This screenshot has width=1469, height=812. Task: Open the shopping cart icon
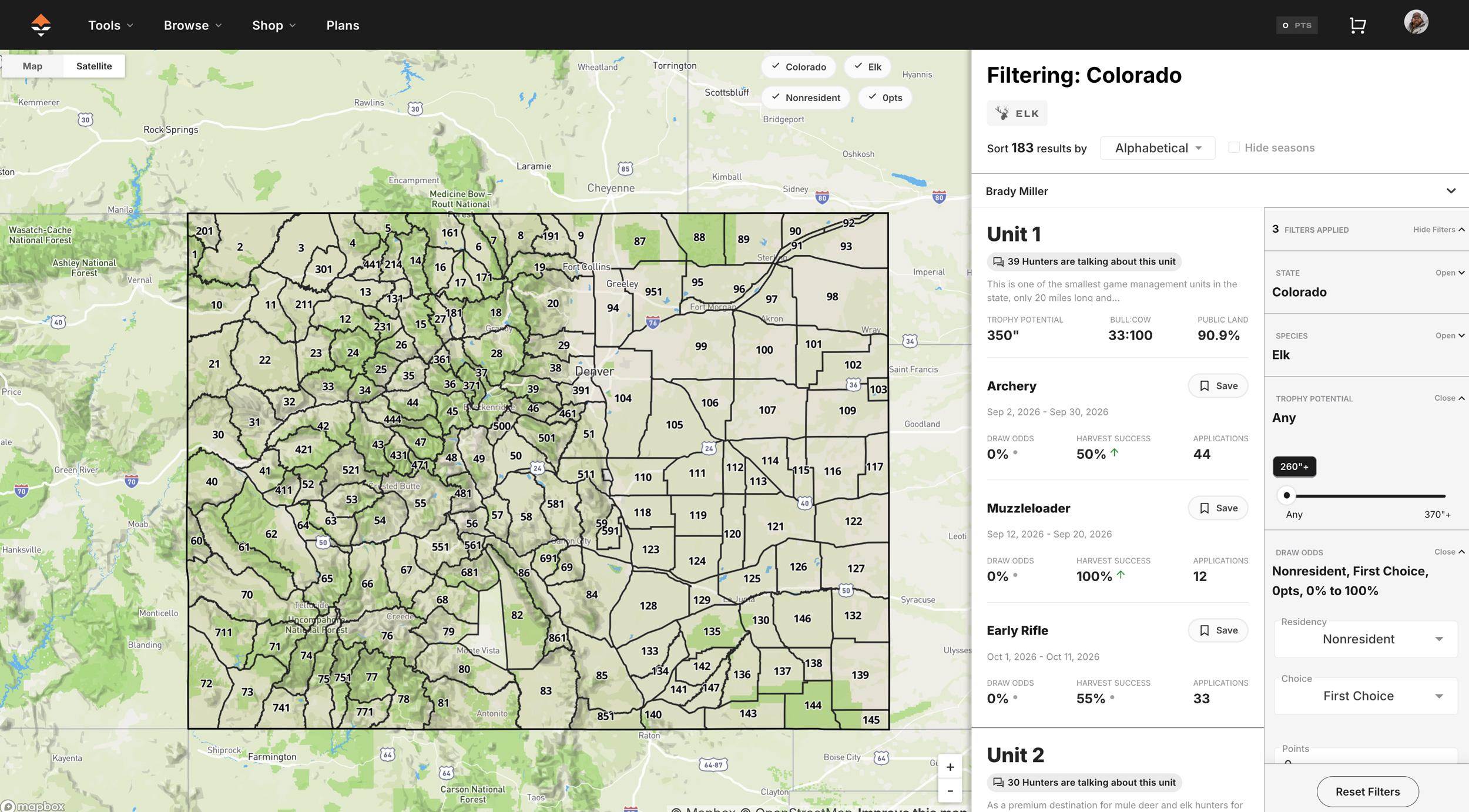(x=1357, y=25)
